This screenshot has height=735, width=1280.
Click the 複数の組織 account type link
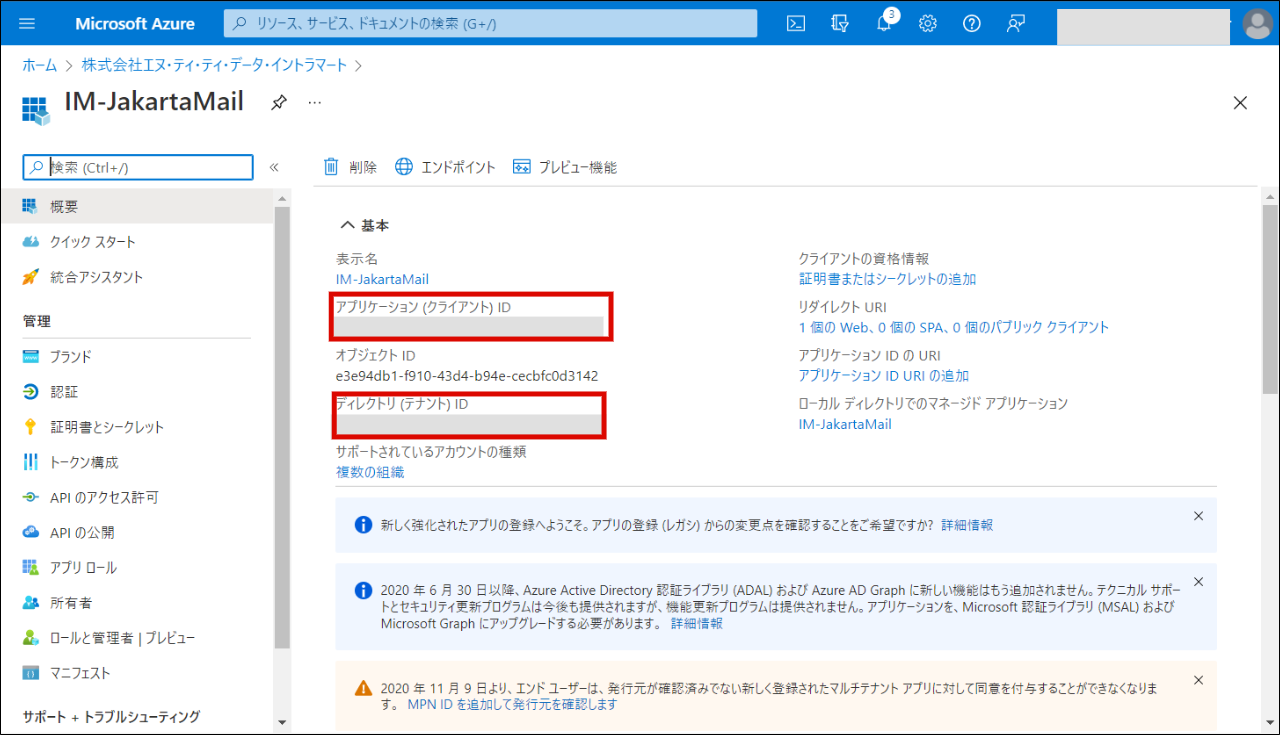370,472
